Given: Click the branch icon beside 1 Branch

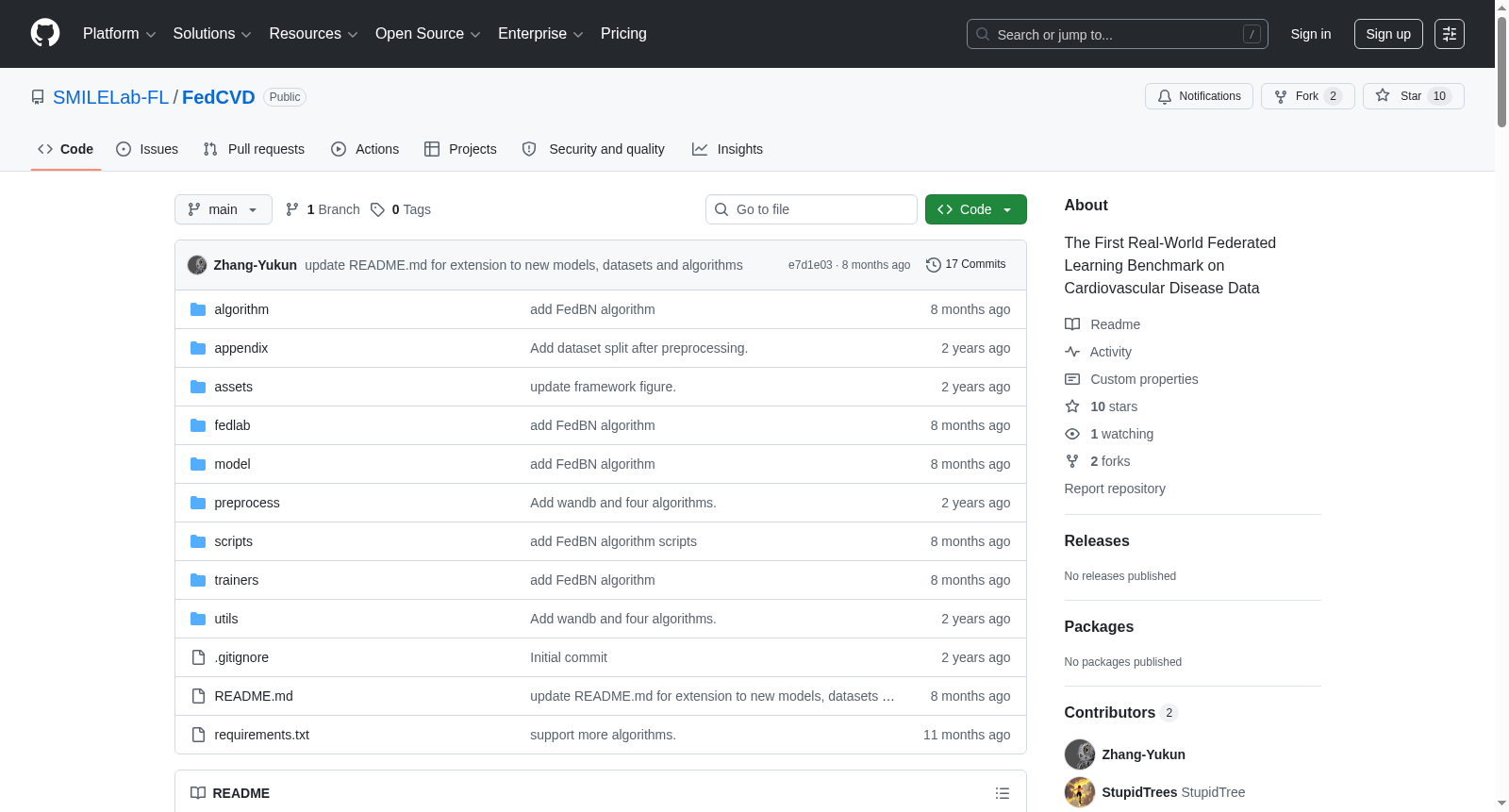Looking at the screenshot, I should [x=292, y=209].
